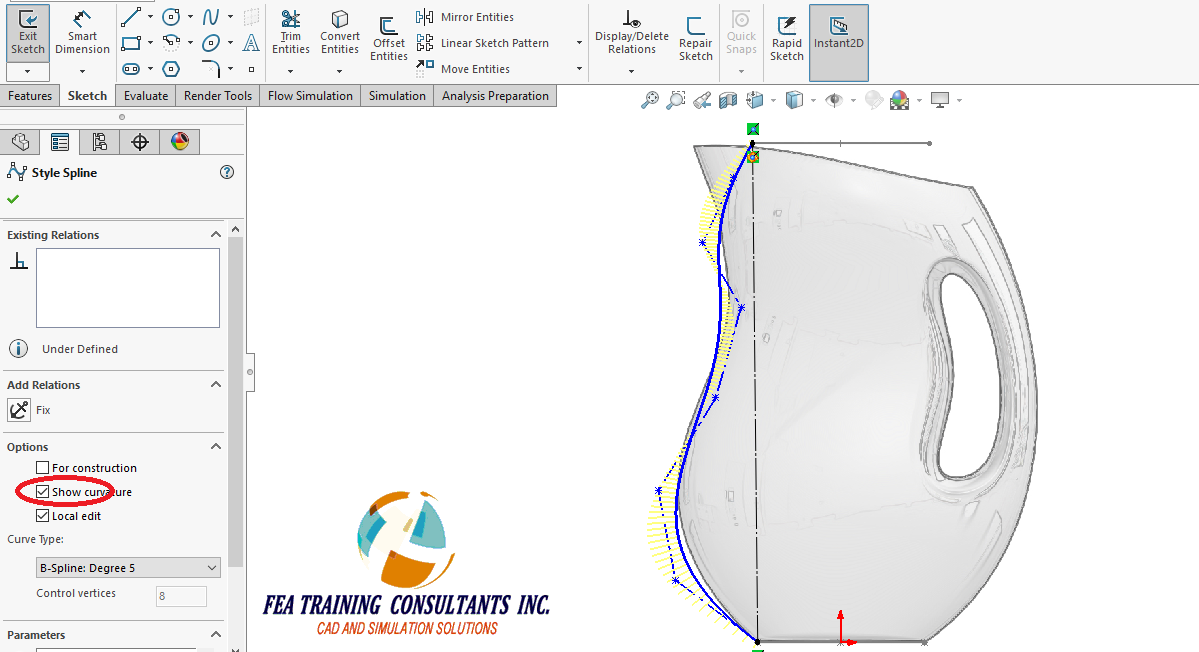This screenshot has width=1199, height=652.
Task: Switch to the Evaluate tab
Action: pos(145,95)
